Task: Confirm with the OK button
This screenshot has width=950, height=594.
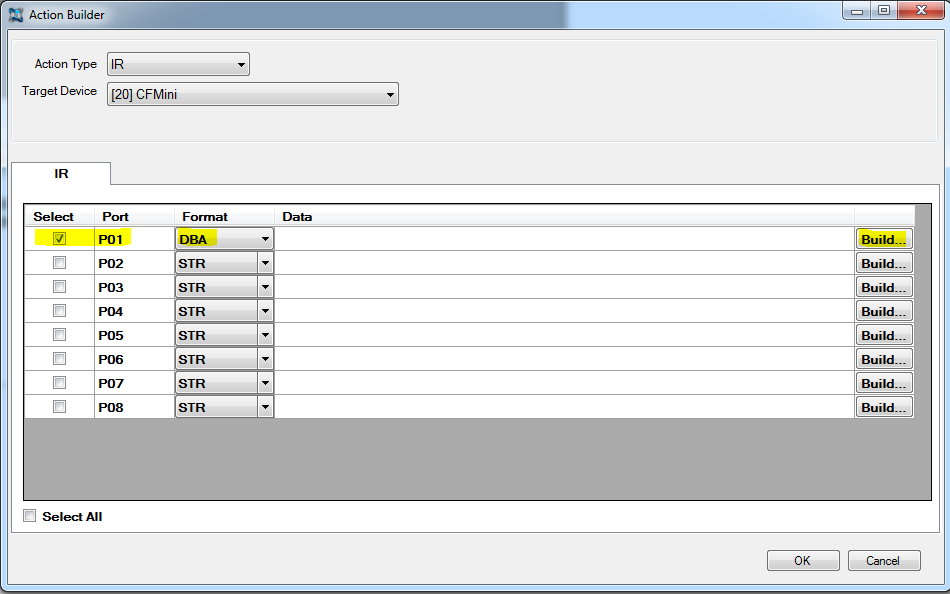Action: (802, 560)
